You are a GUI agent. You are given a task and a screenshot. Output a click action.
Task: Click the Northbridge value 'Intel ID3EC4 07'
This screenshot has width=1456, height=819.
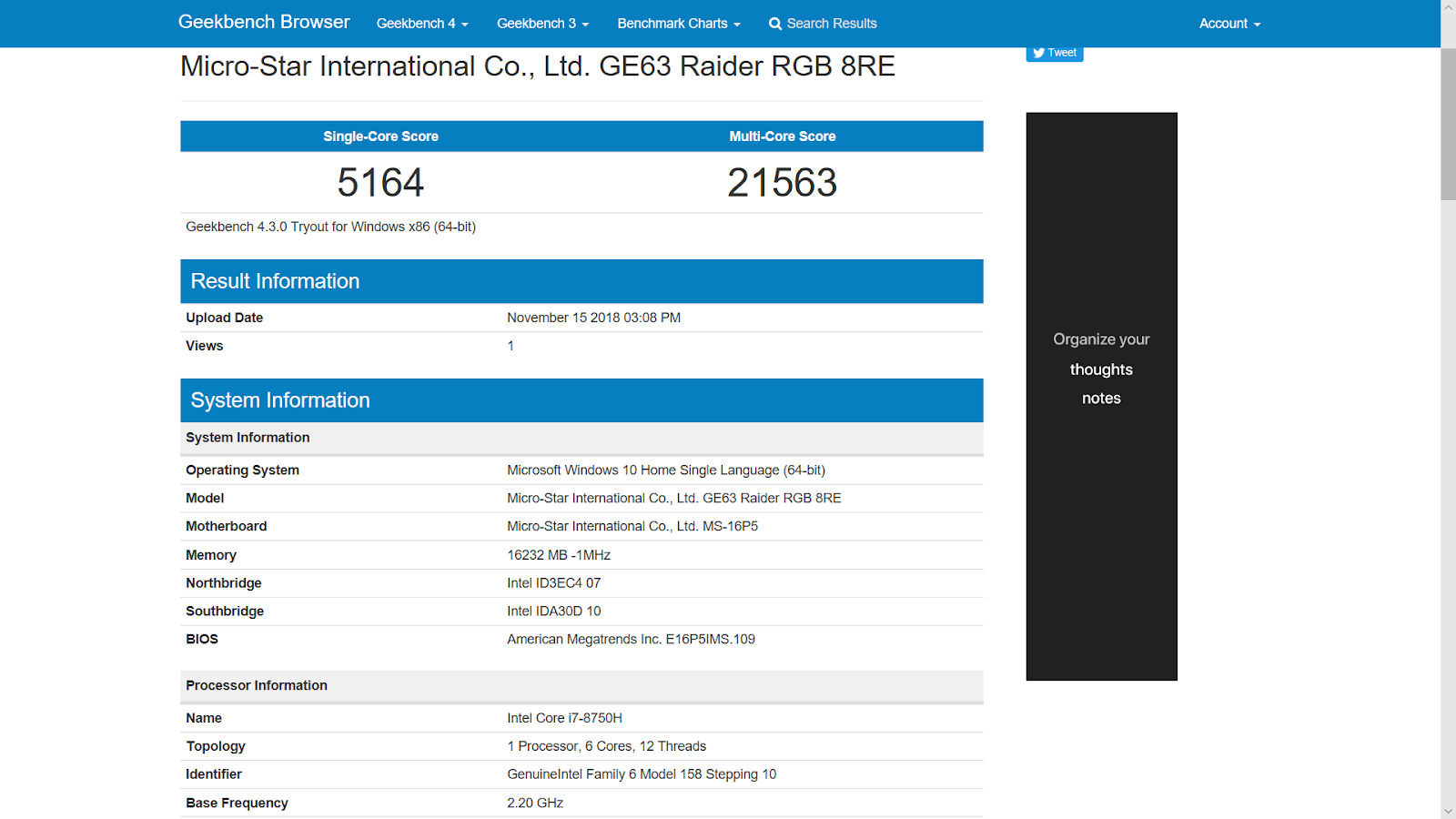click(x=553, y=583)
